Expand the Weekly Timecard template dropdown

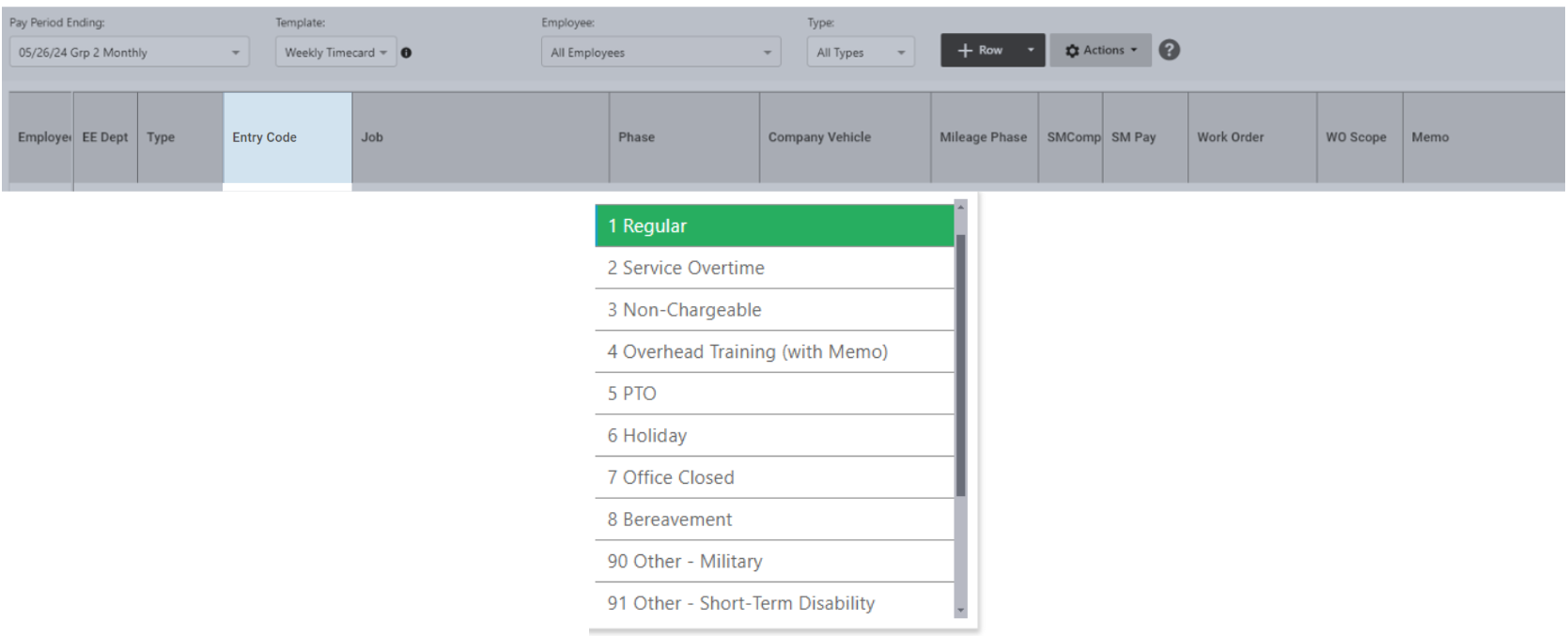point(335,53)
